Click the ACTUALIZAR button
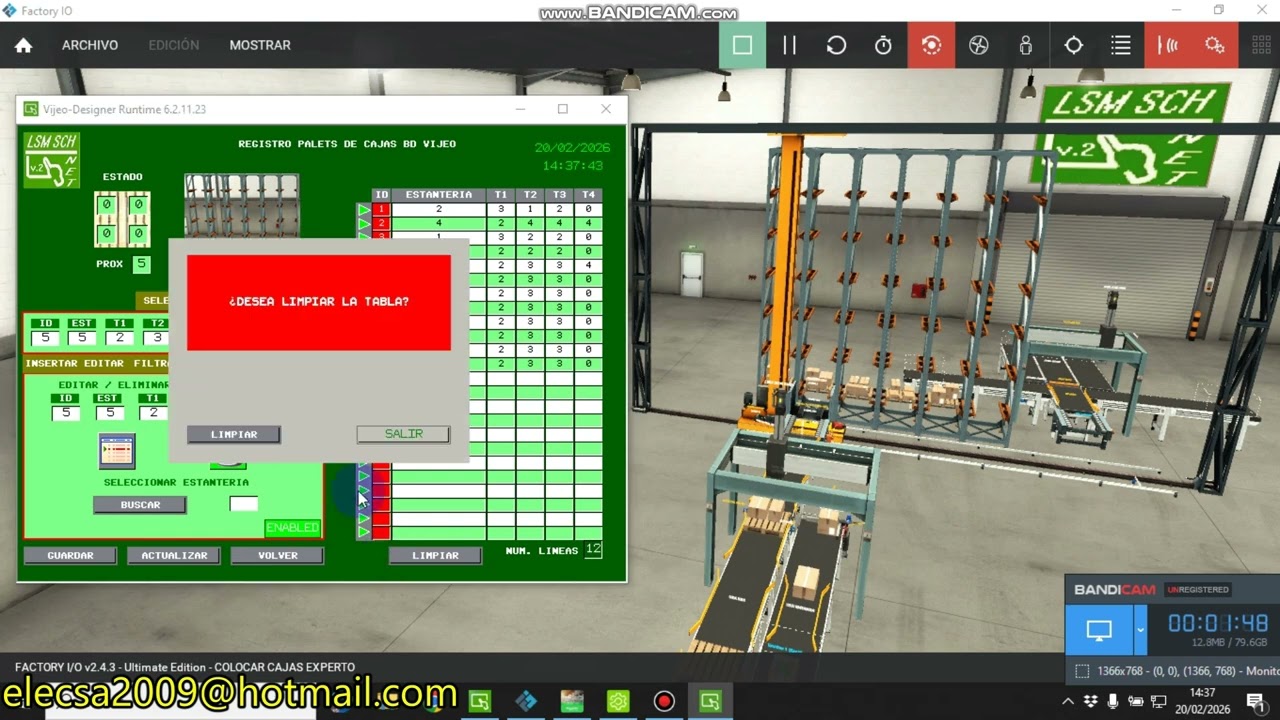Image resolution: width=1280 pixels, height=720 pixels. point(174,555)
